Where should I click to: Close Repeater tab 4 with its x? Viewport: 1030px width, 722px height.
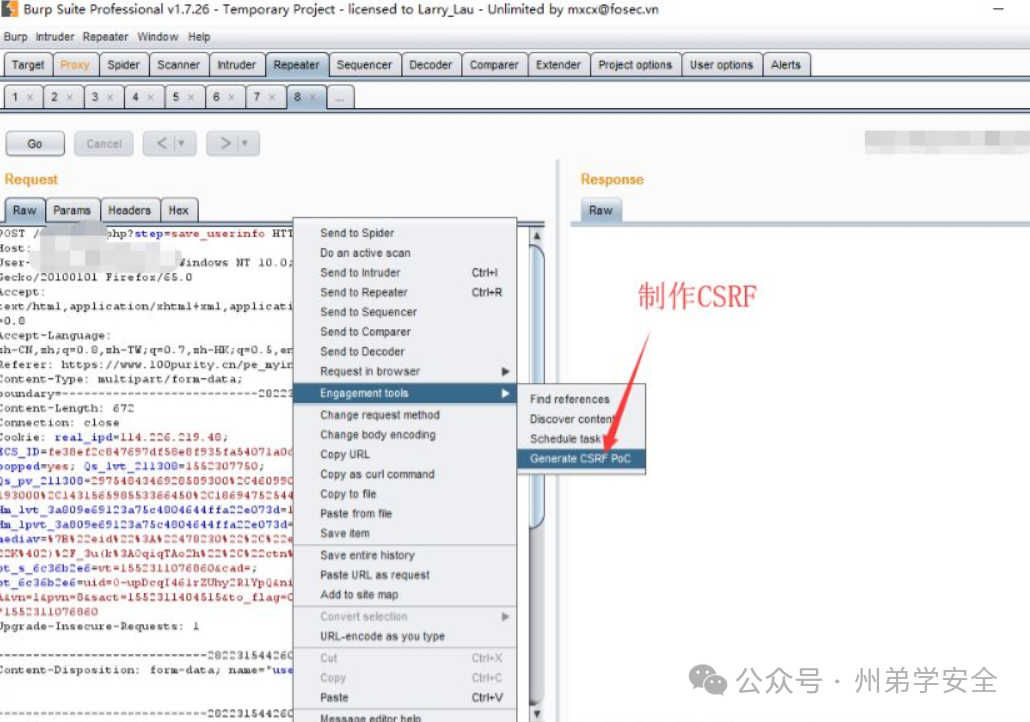[x=150, y=97]
